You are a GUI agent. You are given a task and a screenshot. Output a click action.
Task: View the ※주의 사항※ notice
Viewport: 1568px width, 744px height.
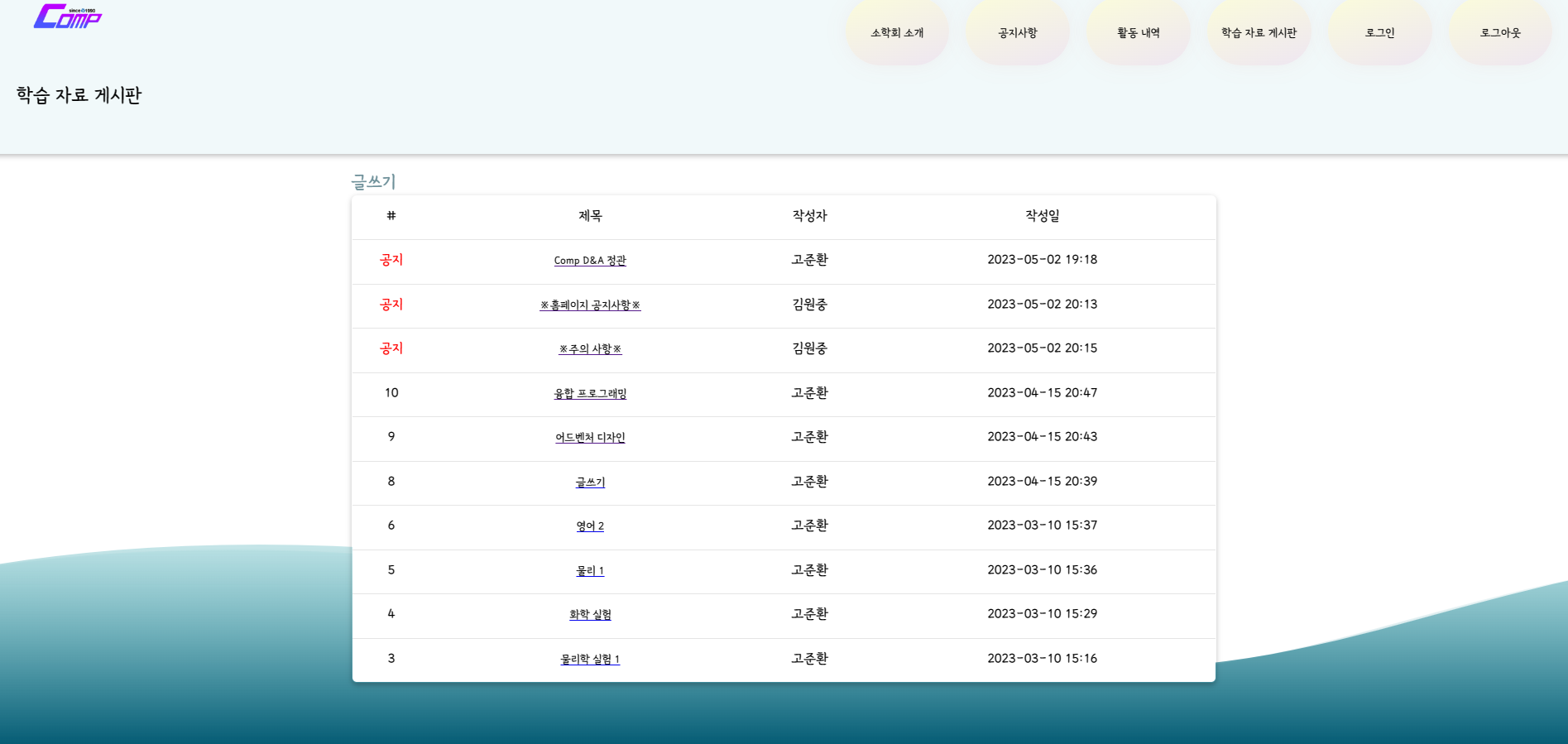590,349
